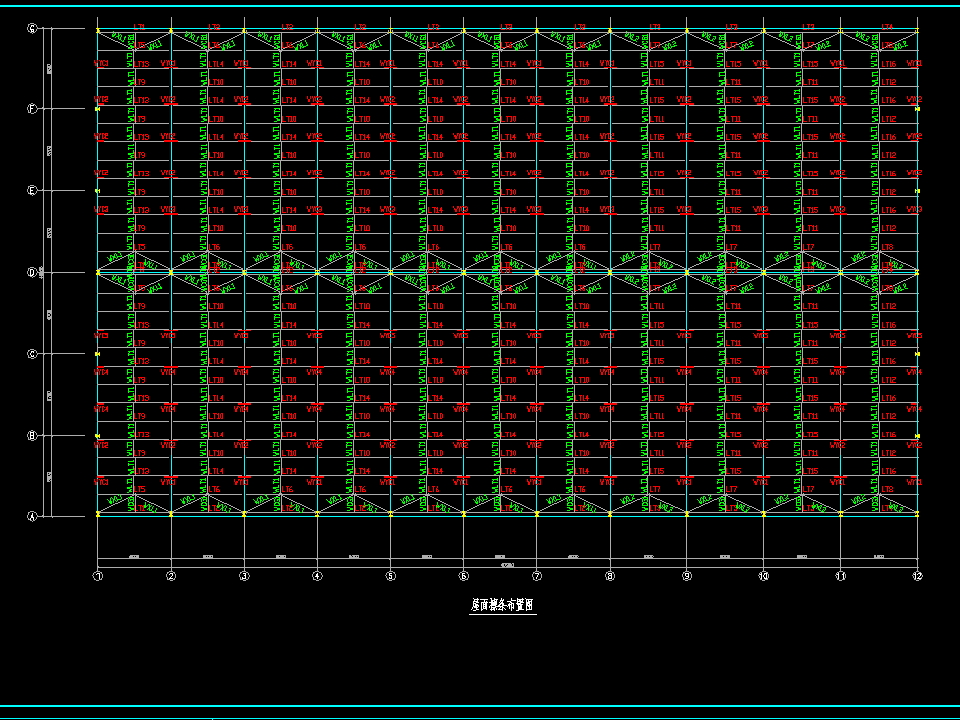Viewport: 960px width, 720px height.
Task: Select row grid axis bubble B
Action: coord(32,436)
